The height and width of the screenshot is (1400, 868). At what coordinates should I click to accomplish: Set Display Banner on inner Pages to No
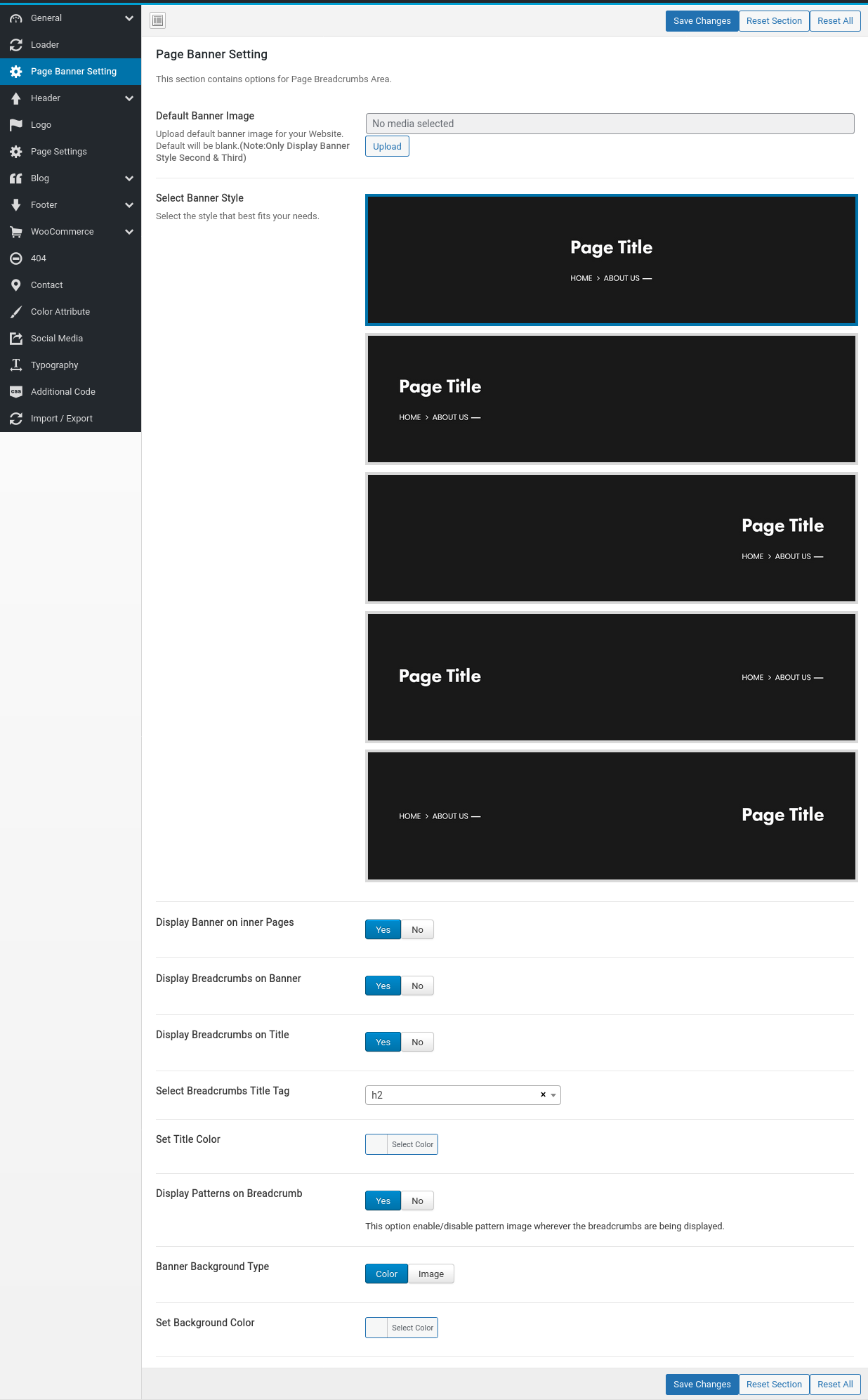click(x=417, y=929)
